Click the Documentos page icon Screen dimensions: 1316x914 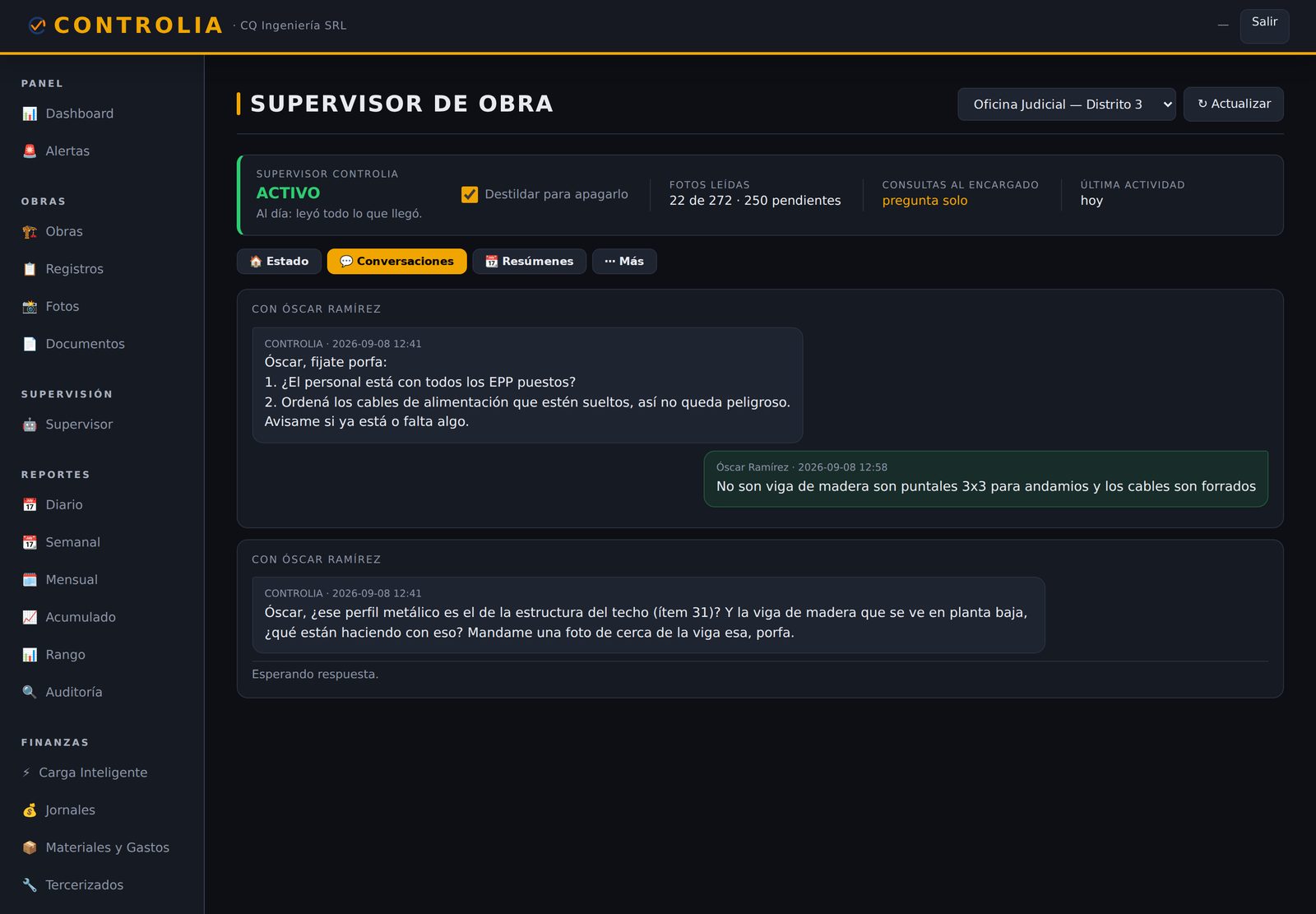tap(30, 344)
